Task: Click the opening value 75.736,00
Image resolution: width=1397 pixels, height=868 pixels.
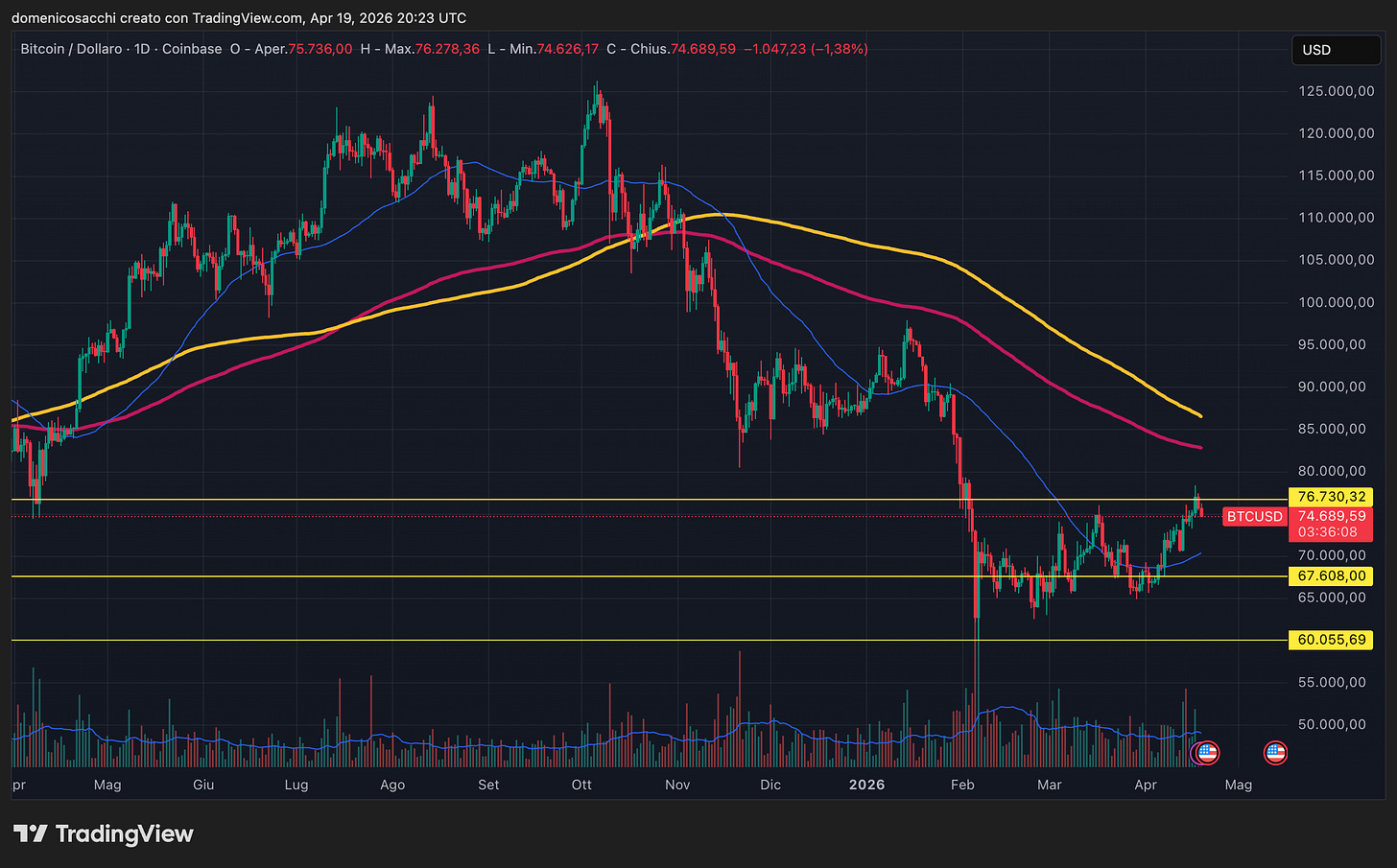Action: 320,49
